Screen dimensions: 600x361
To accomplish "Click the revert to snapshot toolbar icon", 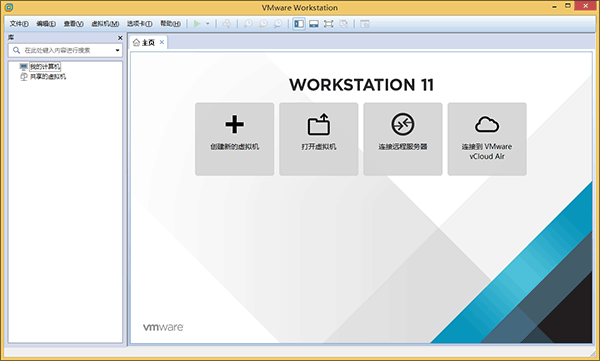I will [263, 24].
